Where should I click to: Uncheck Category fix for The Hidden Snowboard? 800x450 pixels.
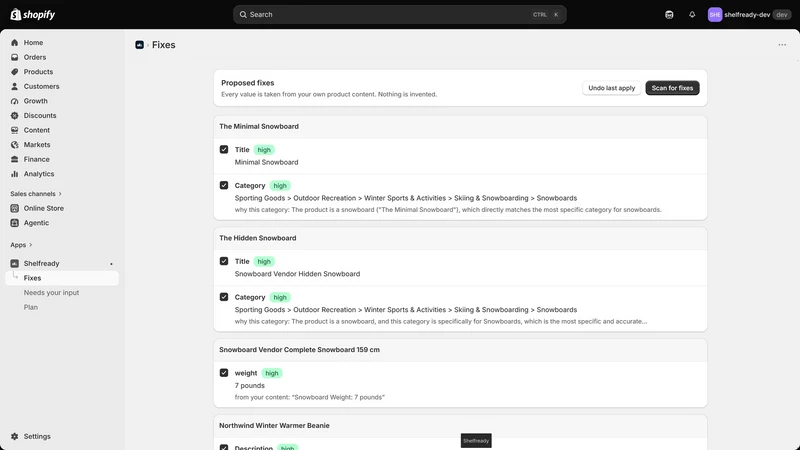(224, 297)
